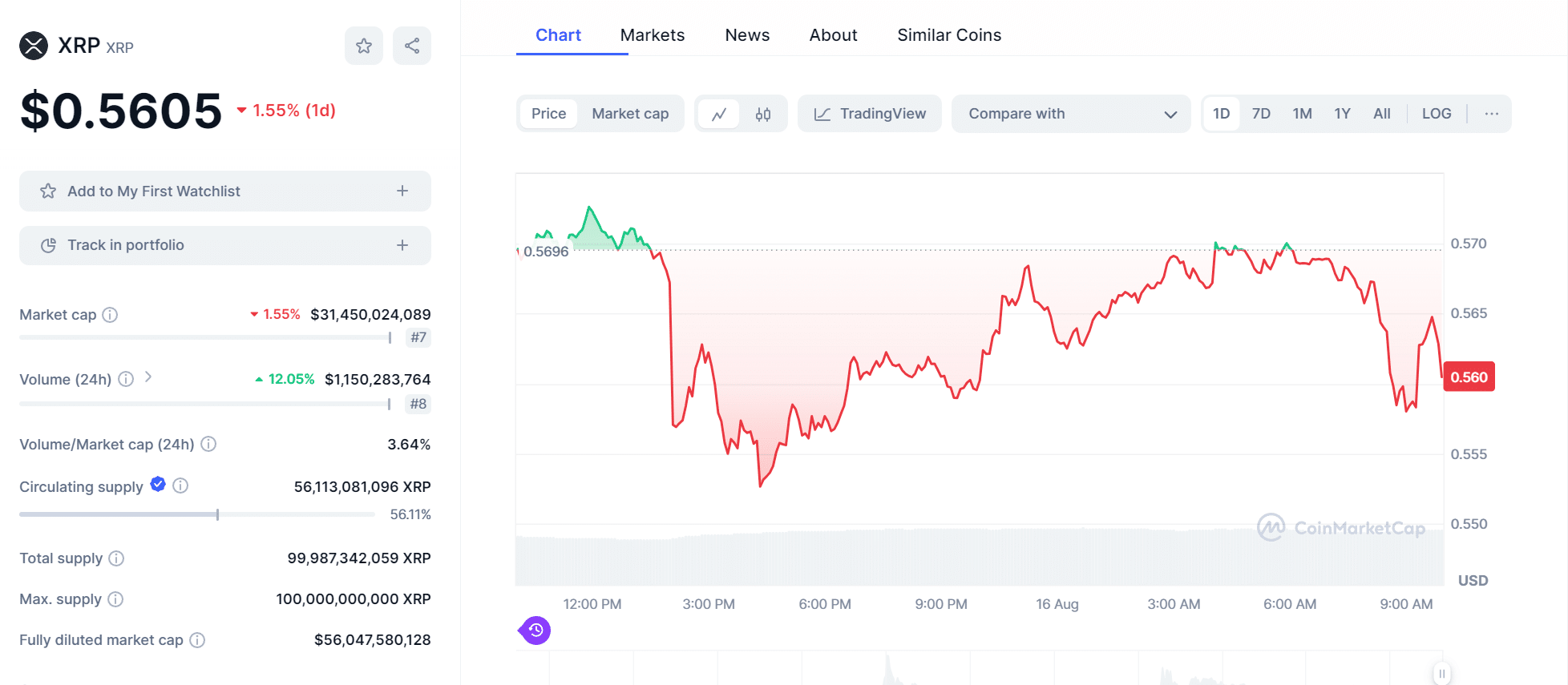Click the purple history replay icon

point(536,631)
